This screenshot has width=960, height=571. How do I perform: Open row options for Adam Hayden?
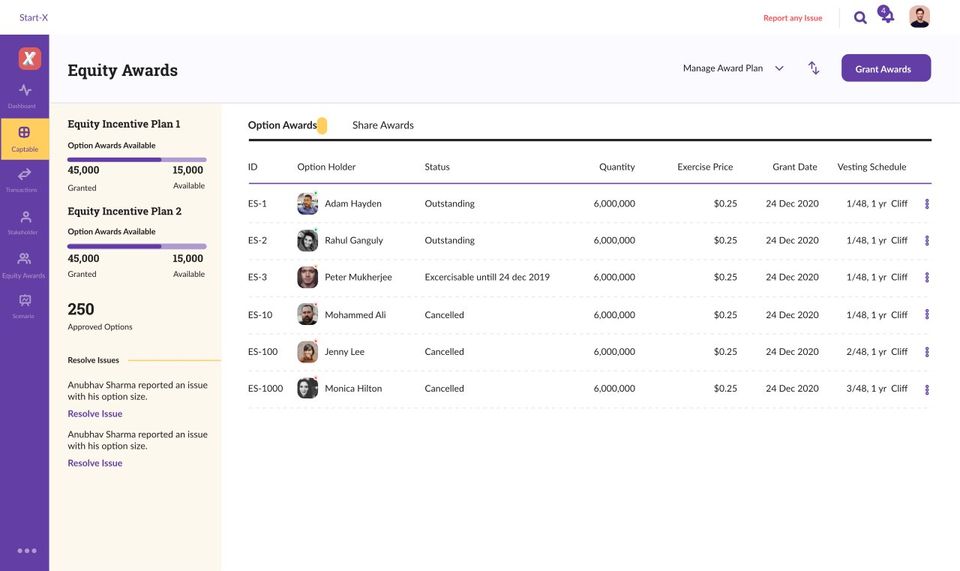[927, 204]
